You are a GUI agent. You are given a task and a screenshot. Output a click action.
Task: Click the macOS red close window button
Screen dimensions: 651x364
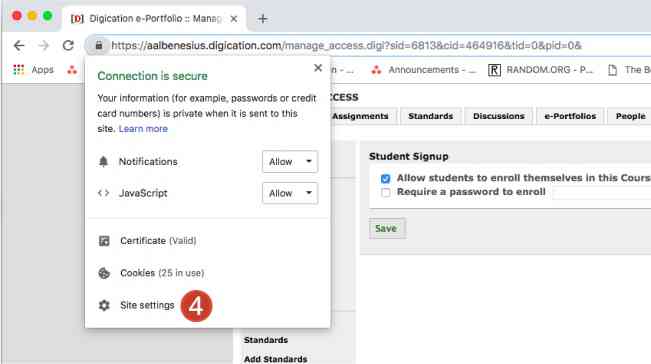[17, 16]
